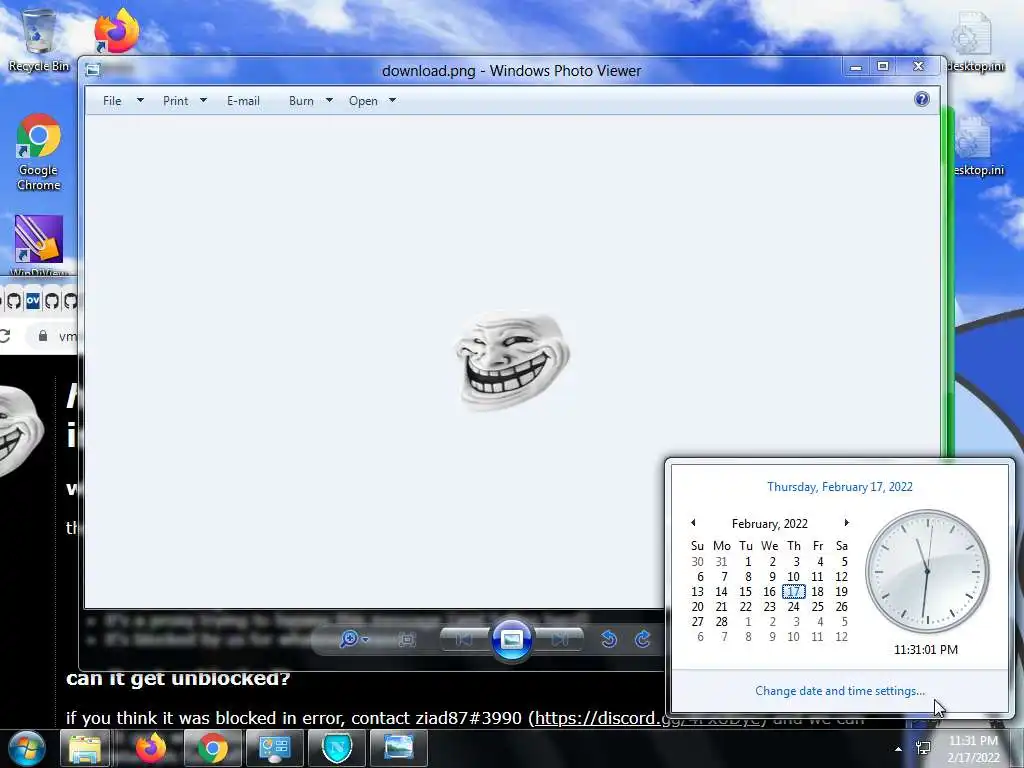Select grayed date 31 in calendar
This screenshot has width=1024, height=768.
click(721, 562)
